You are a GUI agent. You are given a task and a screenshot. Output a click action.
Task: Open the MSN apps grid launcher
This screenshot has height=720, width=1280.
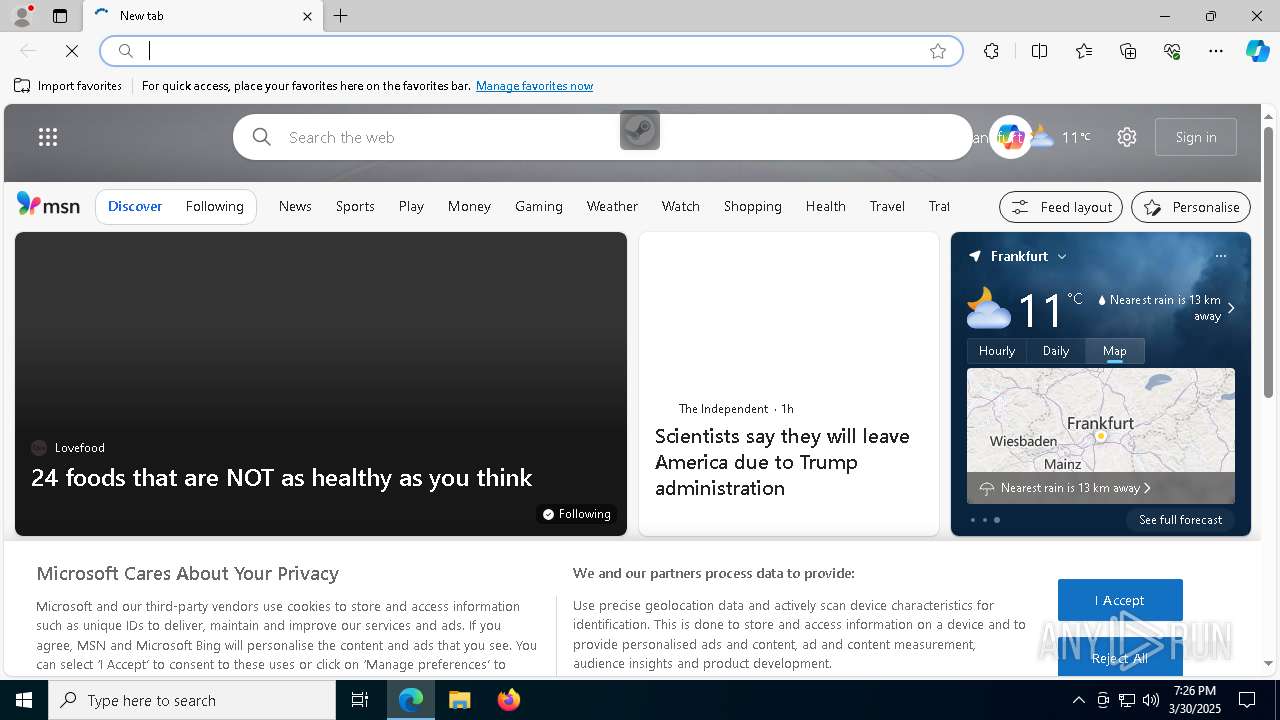pos(48,137)
